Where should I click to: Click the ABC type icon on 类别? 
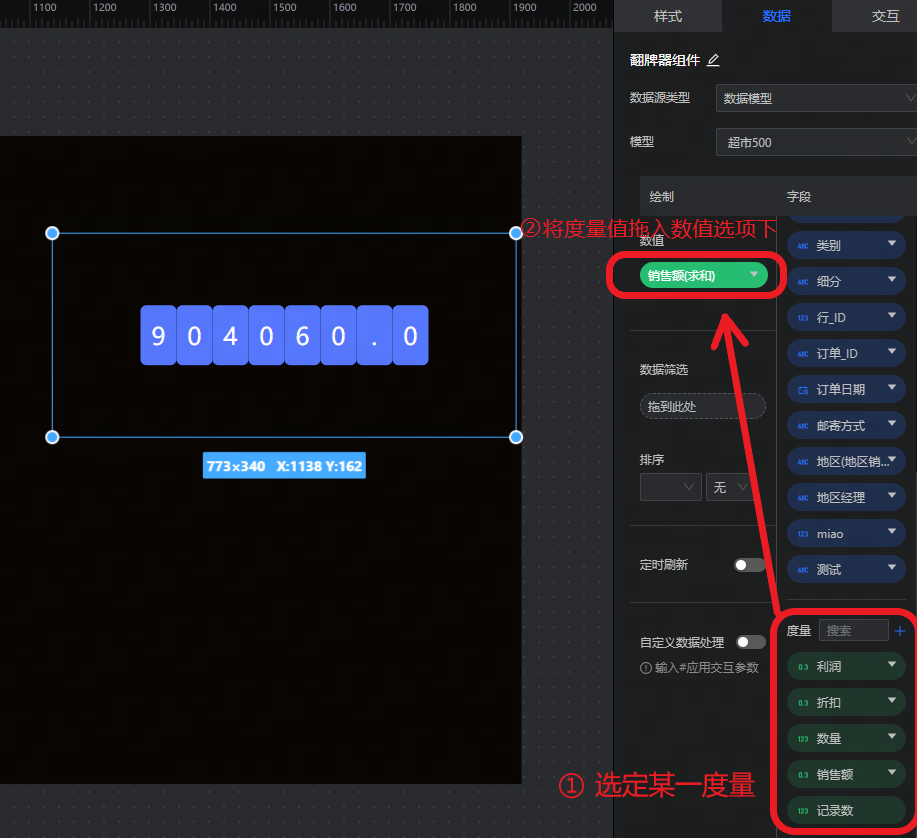(803, 246)
